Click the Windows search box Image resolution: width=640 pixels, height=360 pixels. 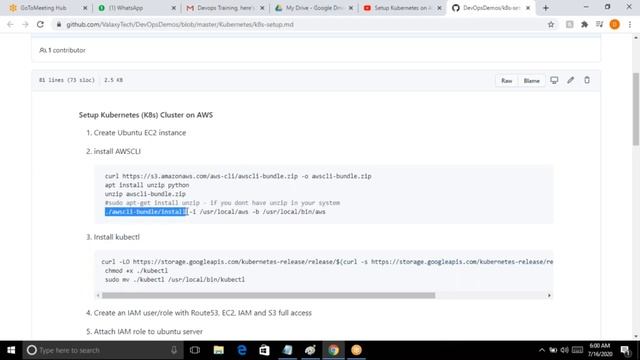tap(103, 350)
